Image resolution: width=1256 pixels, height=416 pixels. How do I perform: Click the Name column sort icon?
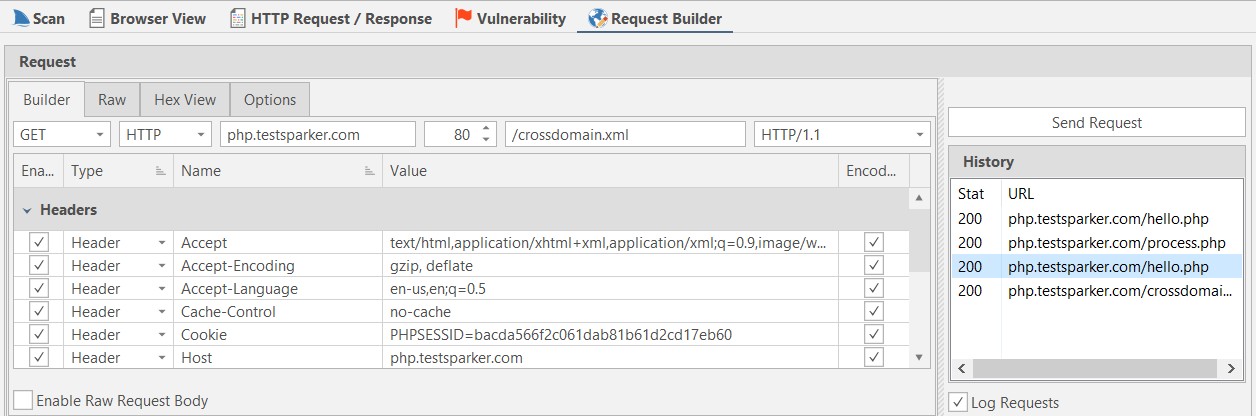click(x=369, y=171)
